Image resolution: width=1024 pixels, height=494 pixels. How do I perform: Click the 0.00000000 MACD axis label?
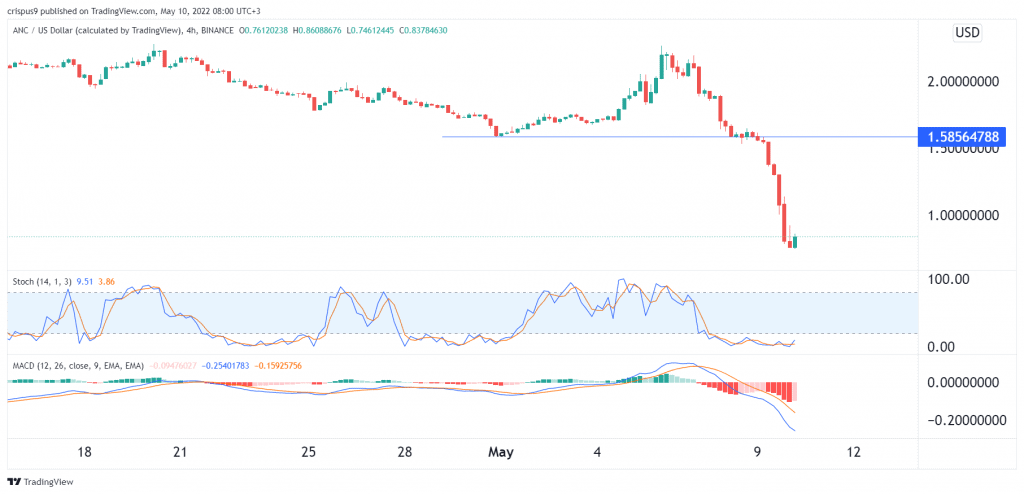click(x=961, y=382)
